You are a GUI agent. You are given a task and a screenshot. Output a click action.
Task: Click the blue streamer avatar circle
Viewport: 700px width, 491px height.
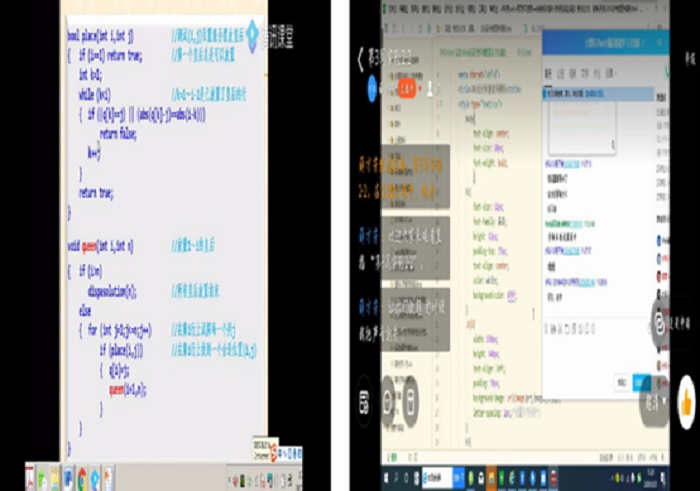pyautogui.click(x=371, y=89)
